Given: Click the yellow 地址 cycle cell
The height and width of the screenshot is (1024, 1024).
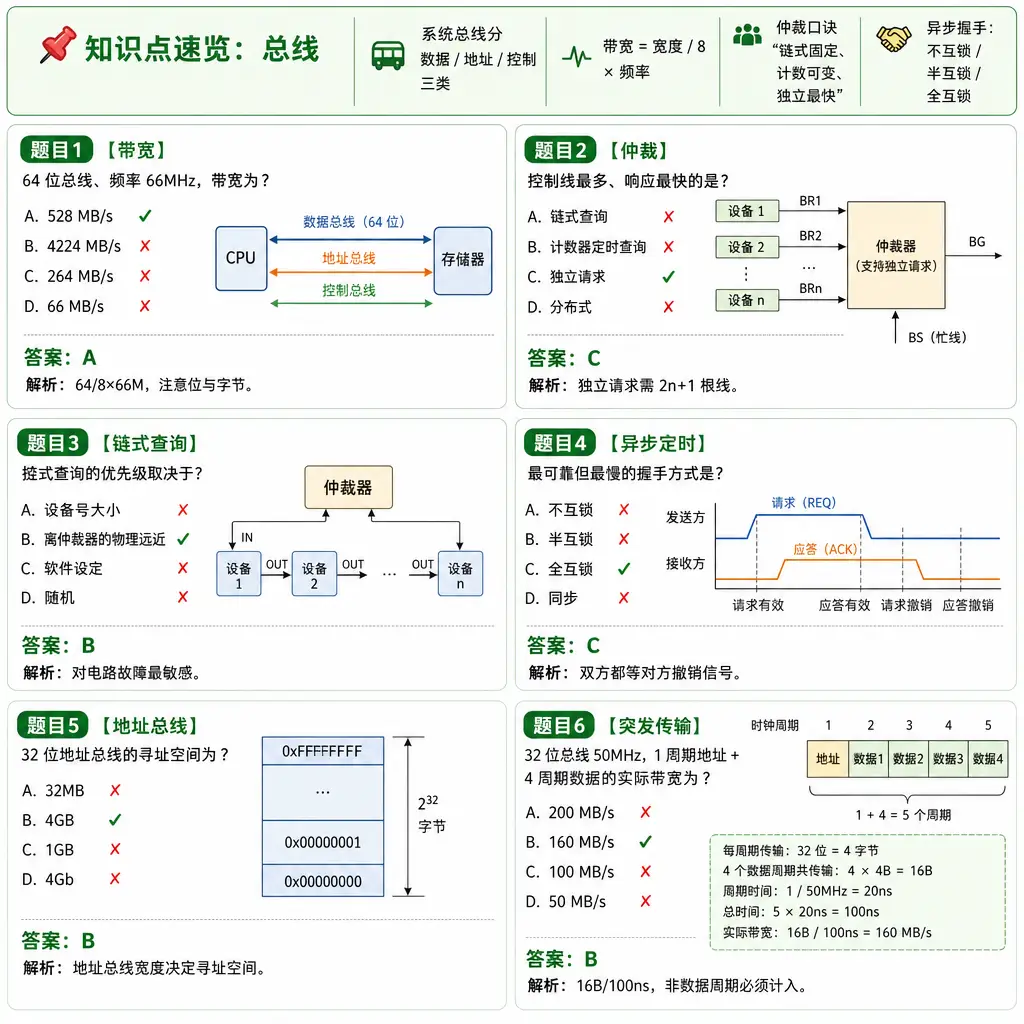Looking at the screenshot, I should click(x=827, y=759).
